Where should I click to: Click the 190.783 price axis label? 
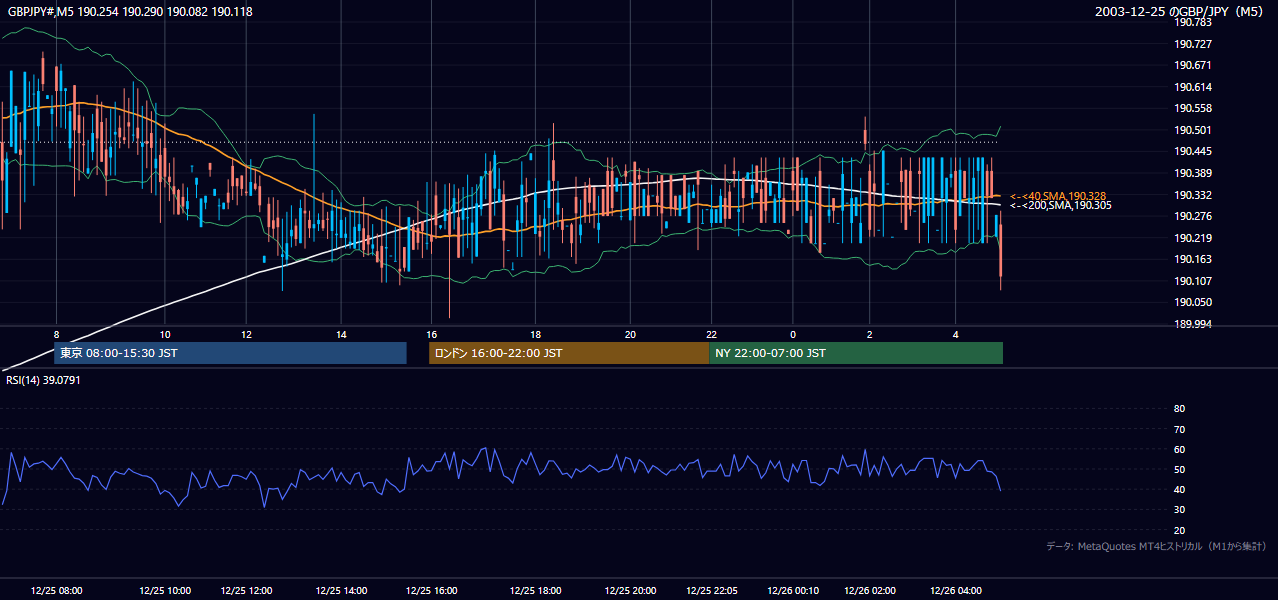[1193, 22]
